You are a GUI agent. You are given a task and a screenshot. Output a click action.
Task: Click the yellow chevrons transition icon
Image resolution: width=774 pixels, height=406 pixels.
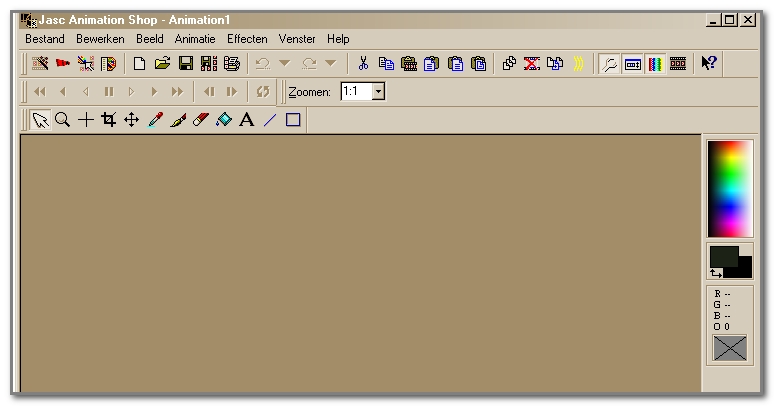[578, 63]
